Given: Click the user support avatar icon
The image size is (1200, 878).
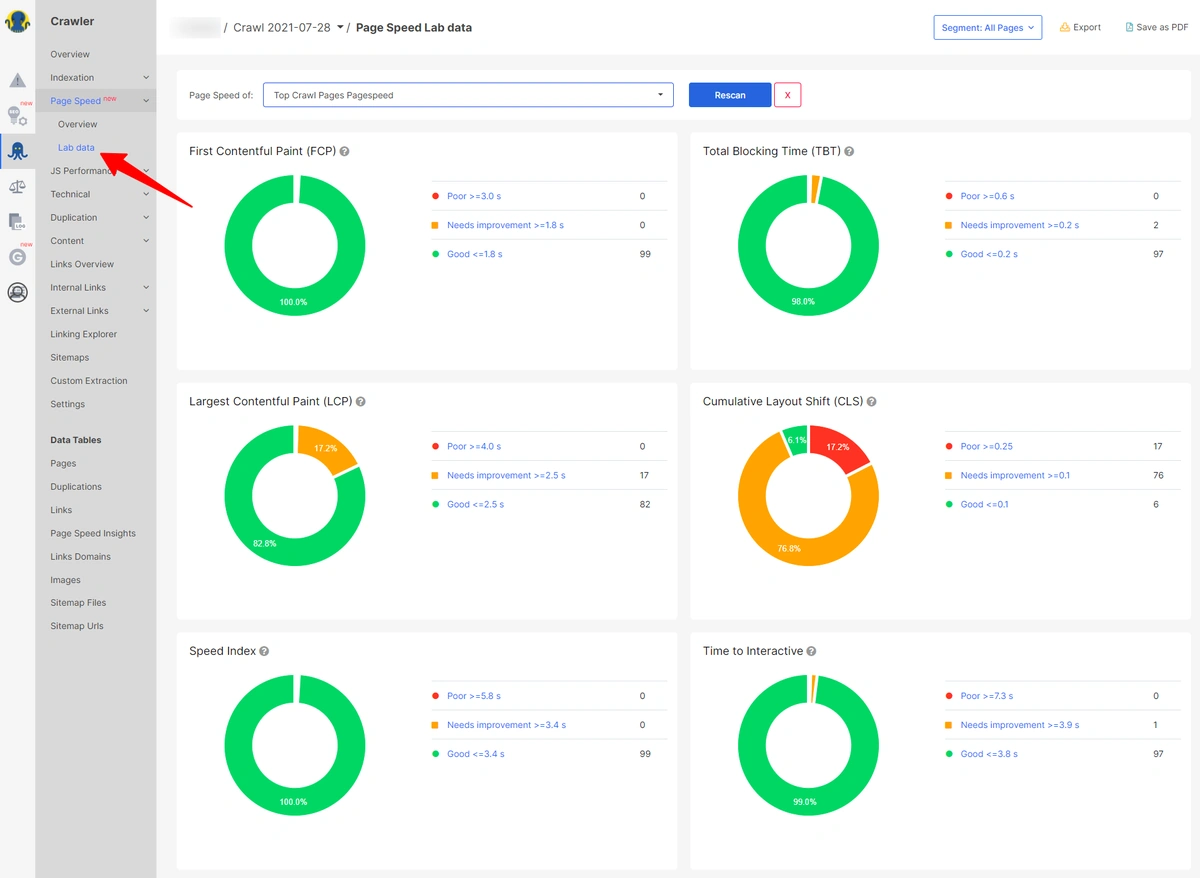Looking at the screenshot, I should 17,292.
